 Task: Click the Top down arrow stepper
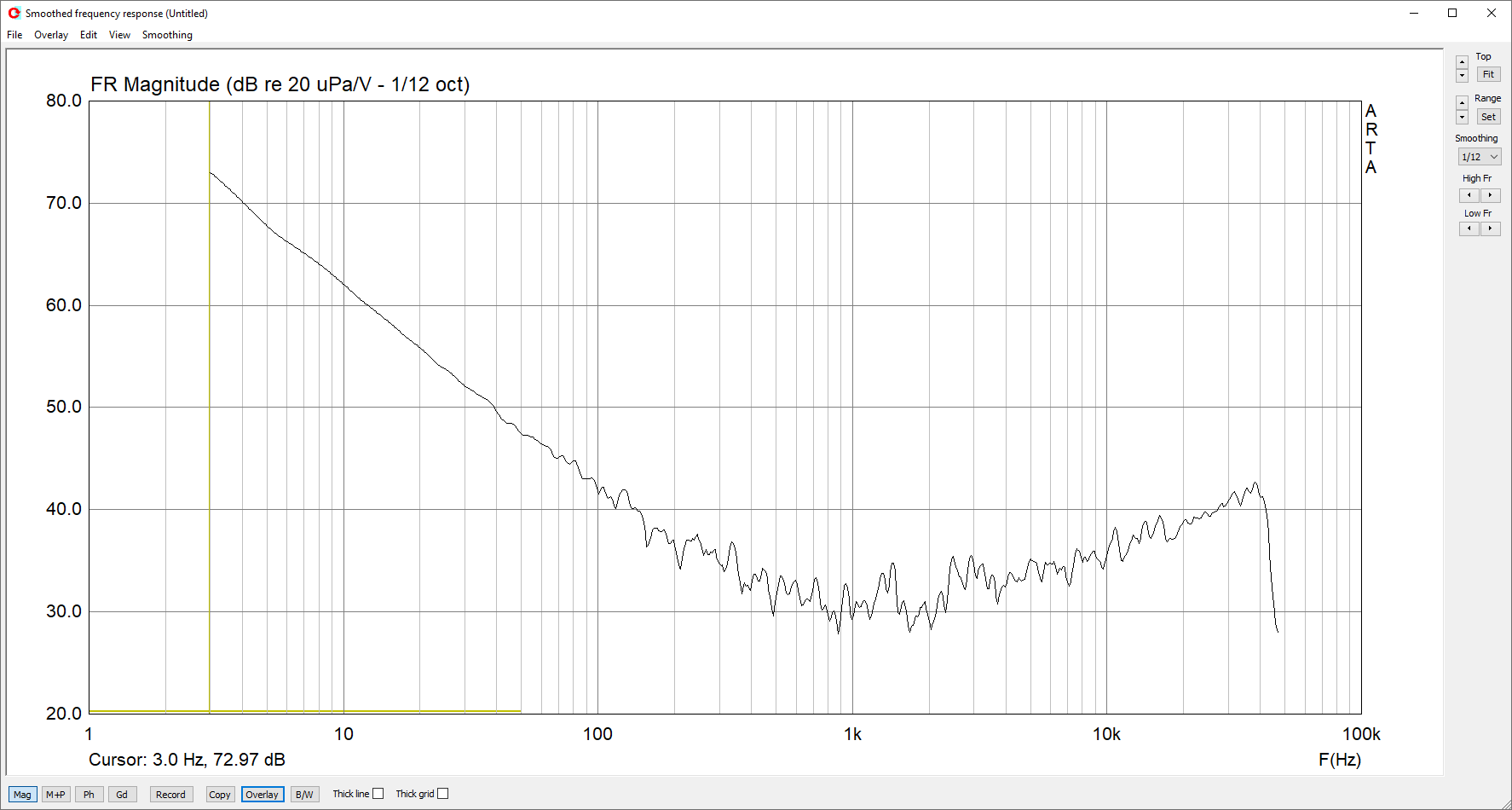coord(1462,75)
